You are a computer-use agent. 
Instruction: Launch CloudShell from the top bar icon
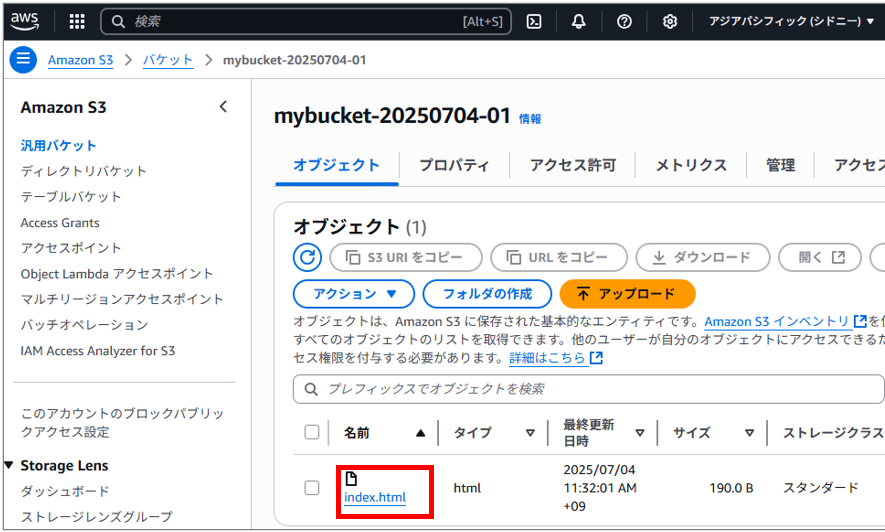[534, 21]
